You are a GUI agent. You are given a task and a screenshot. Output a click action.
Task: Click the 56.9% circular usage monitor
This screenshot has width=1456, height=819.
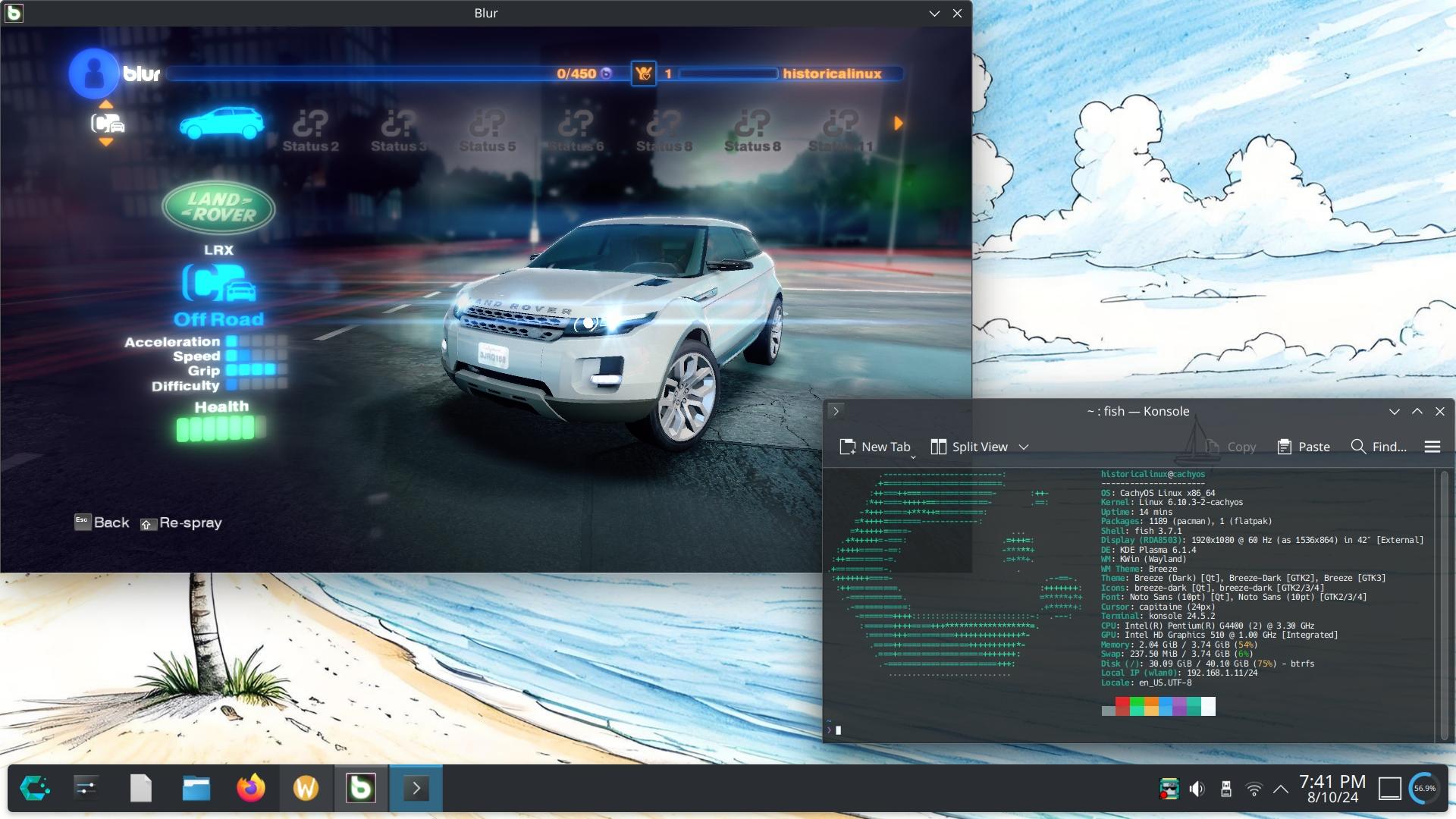[1424, 789]
